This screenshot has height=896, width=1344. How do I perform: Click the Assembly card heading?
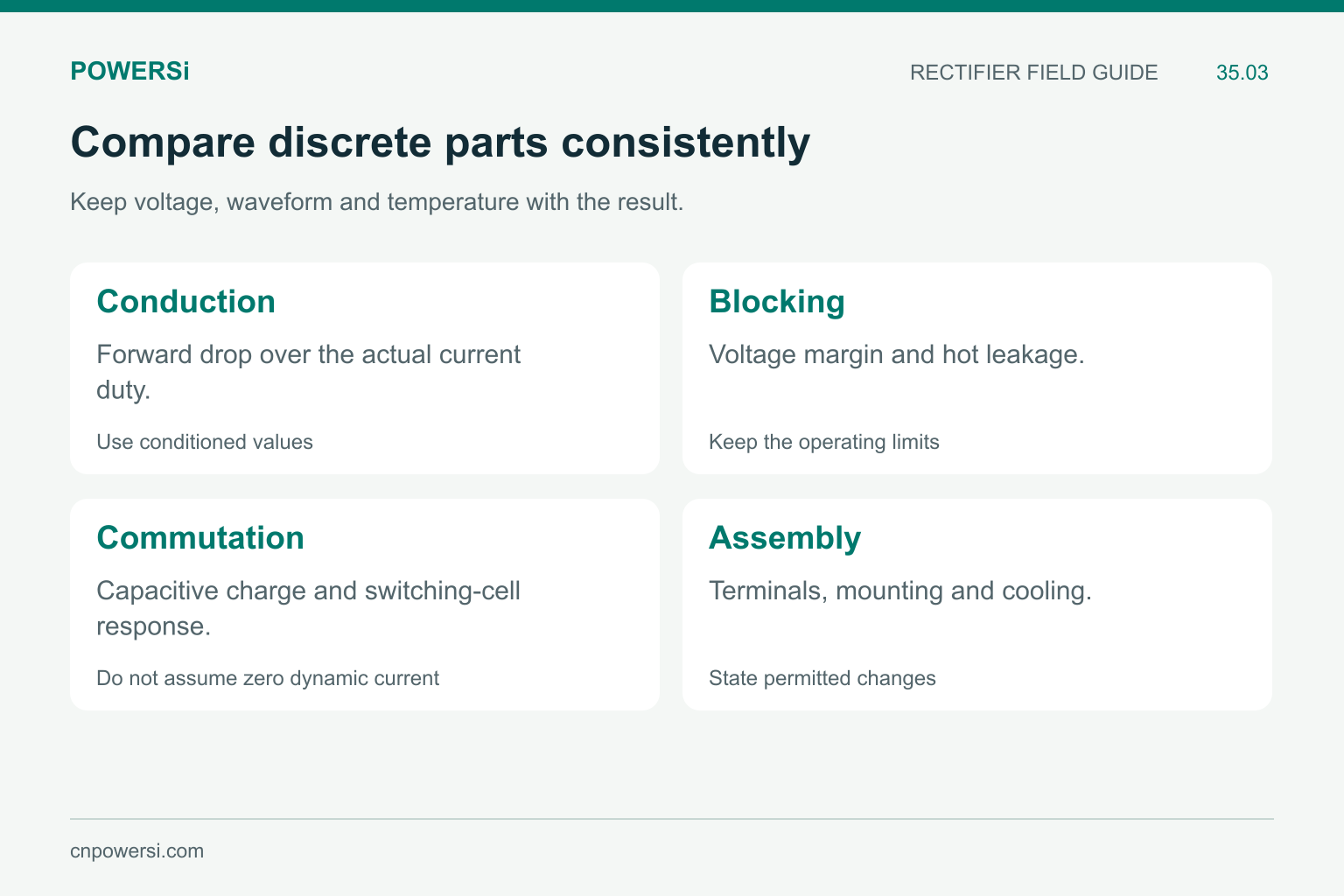tap(785, 537)
